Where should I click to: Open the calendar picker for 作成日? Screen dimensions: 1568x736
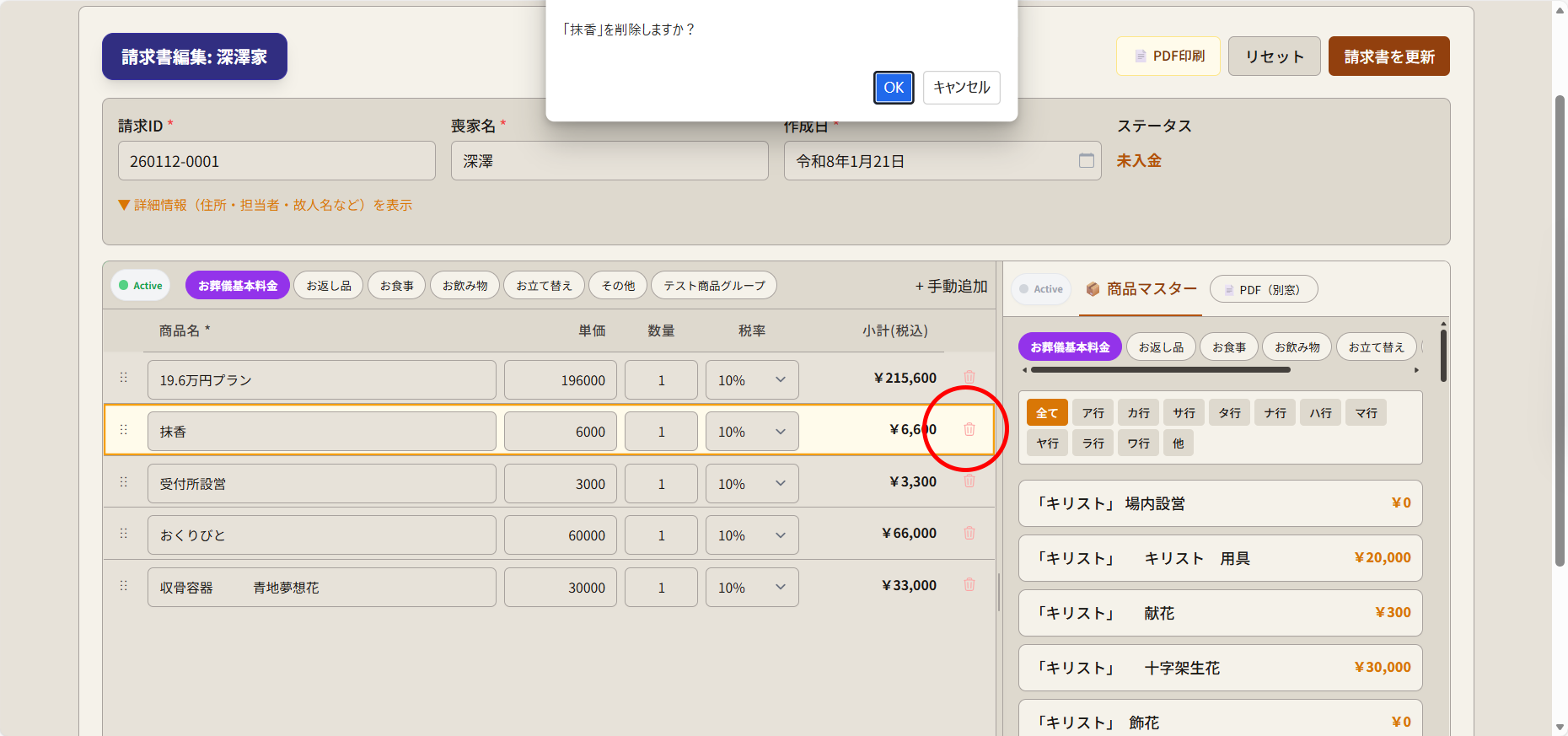tap(1086, 160)
